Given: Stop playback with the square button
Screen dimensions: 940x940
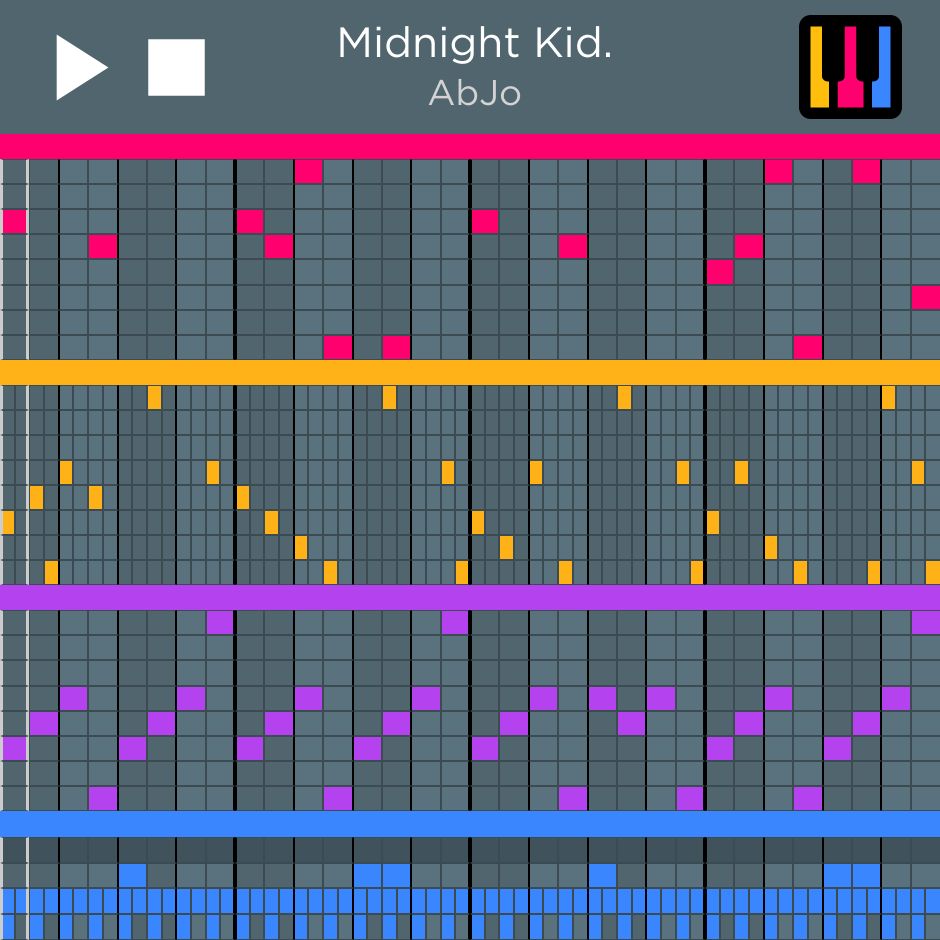Looking at the screenshot, I should pyautogui.click(x=176, y=67).
